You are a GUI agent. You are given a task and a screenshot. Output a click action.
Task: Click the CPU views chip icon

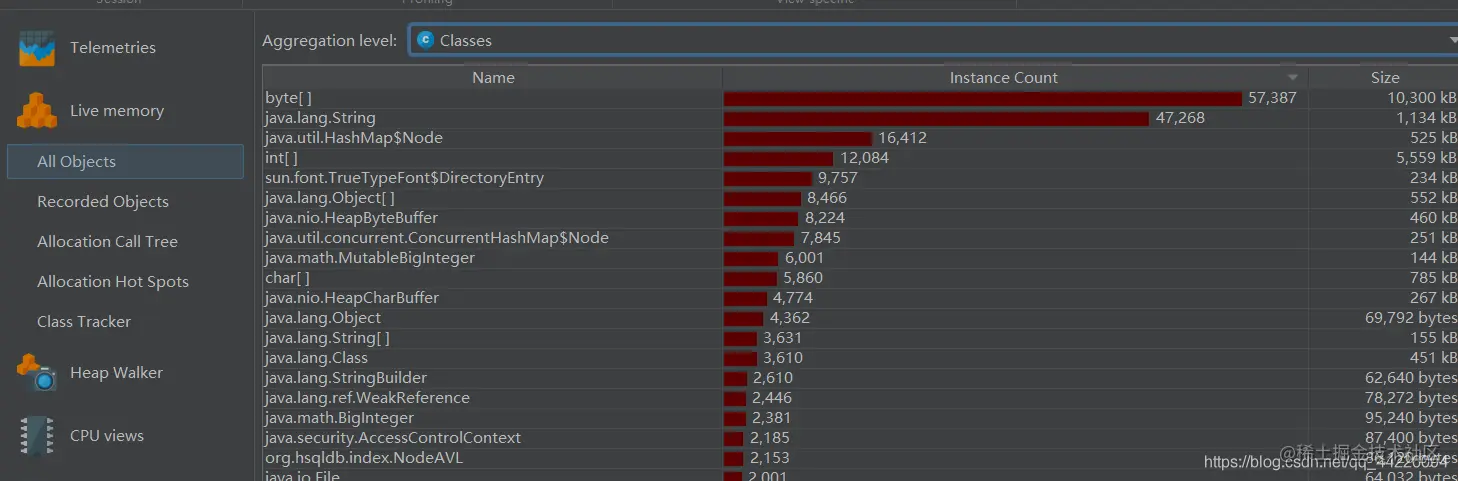[37, 436]
